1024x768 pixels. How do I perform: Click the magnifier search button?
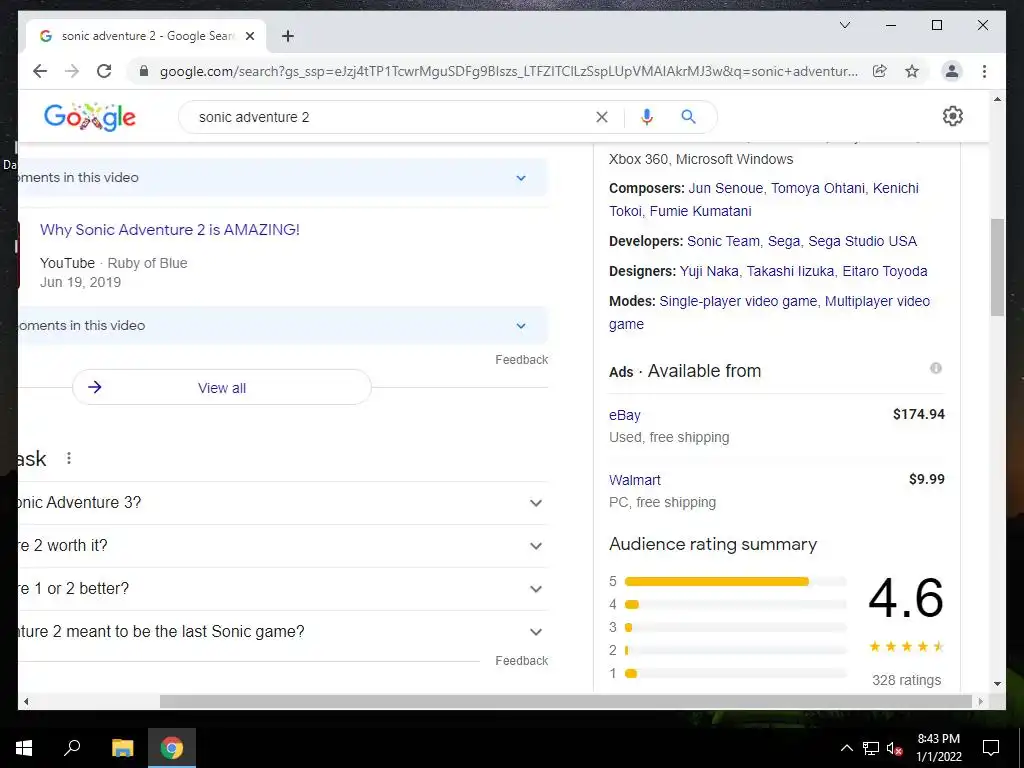coord(688,117)
